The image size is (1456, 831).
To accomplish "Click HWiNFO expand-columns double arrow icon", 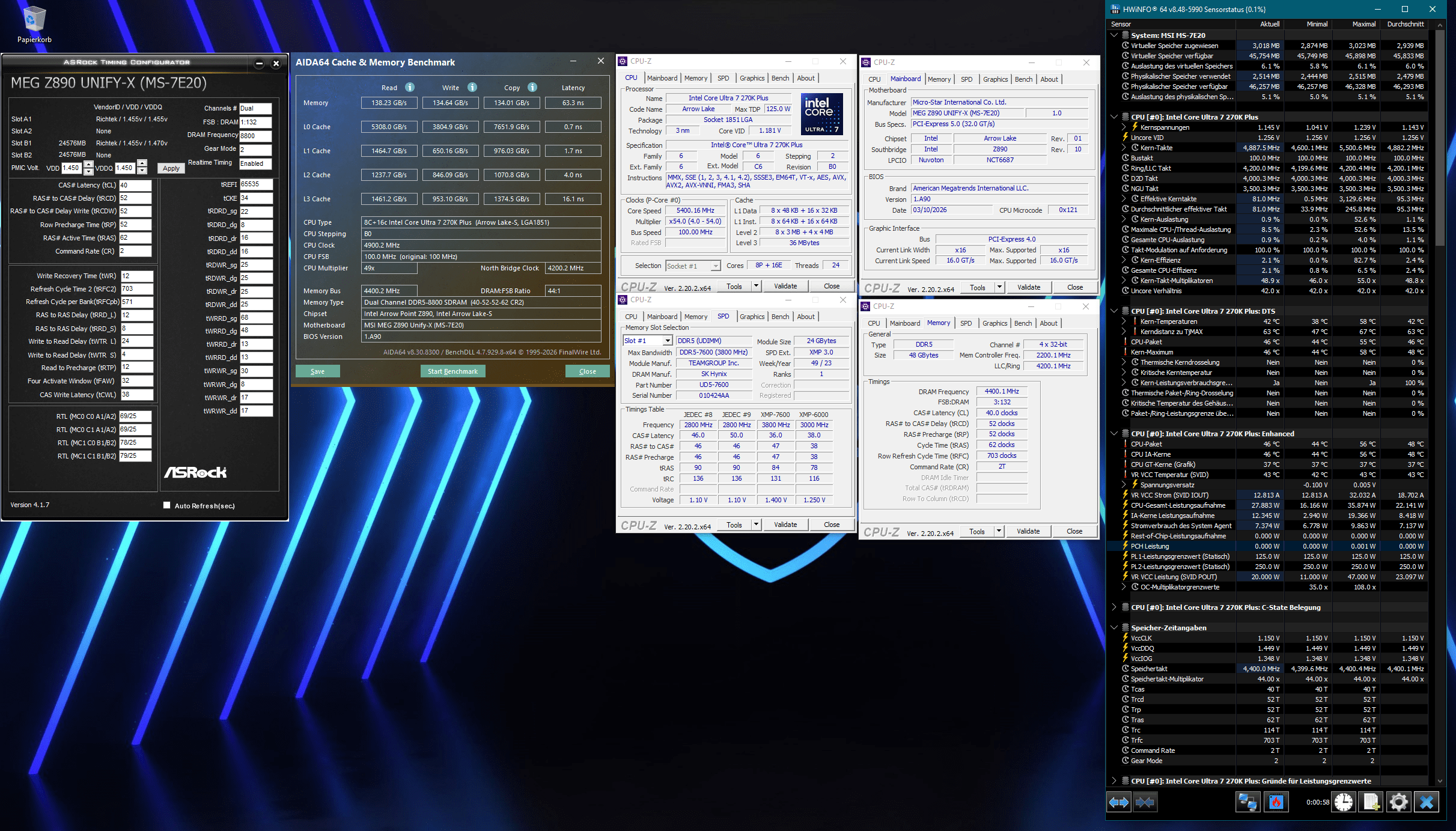I will [x=1119, y=802].
